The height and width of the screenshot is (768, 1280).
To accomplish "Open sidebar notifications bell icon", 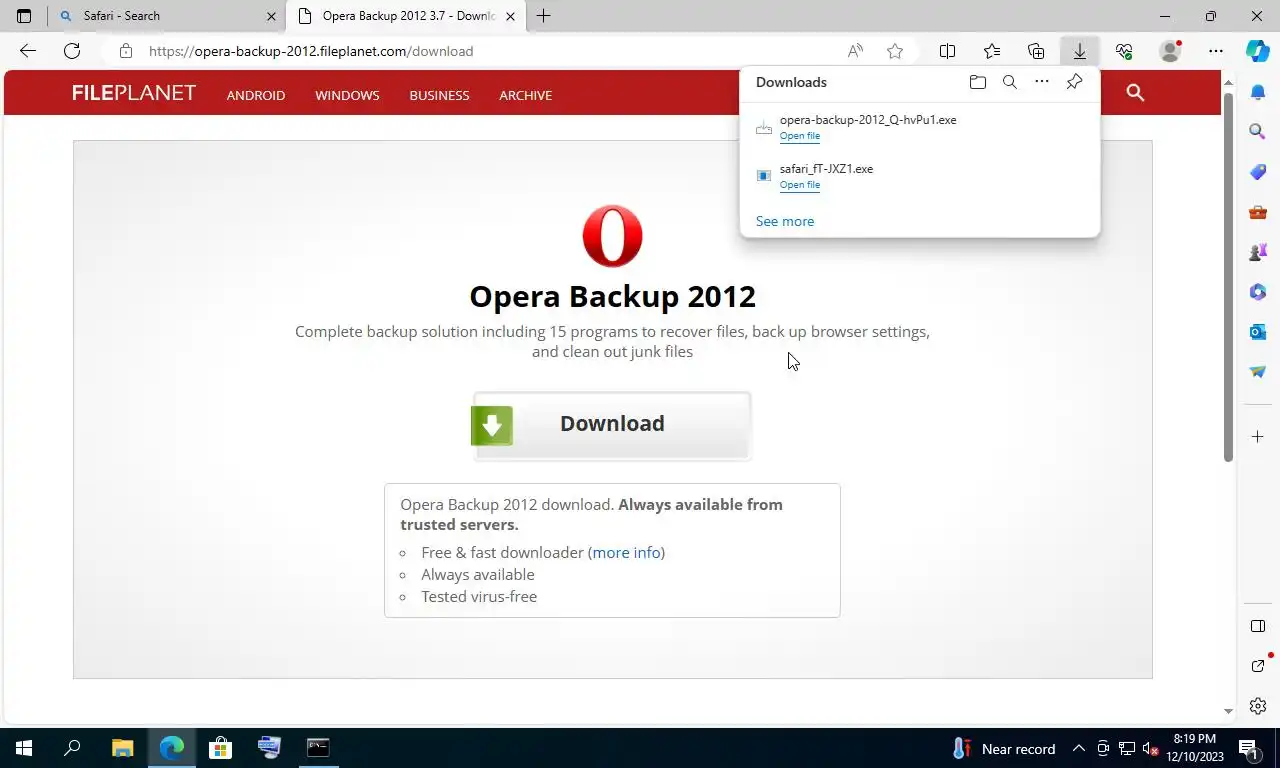I will click(x=1258, y=92).
